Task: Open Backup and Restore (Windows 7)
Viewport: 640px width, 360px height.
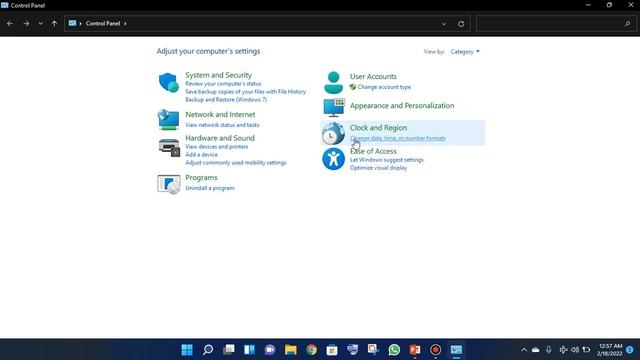Action: [x=226, y=100]
